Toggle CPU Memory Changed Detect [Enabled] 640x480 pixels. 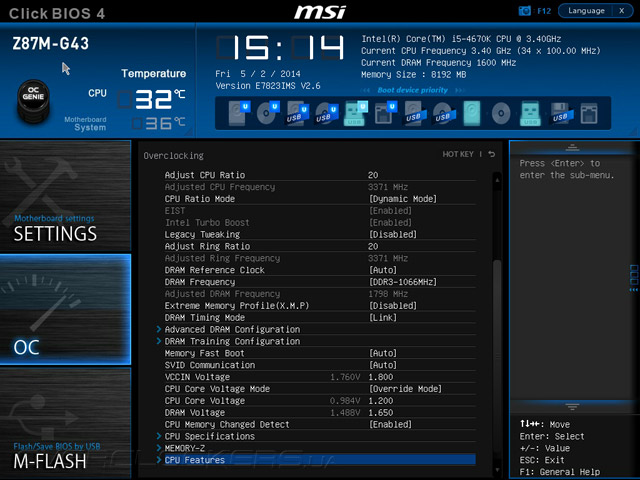[x=390, y=424]
